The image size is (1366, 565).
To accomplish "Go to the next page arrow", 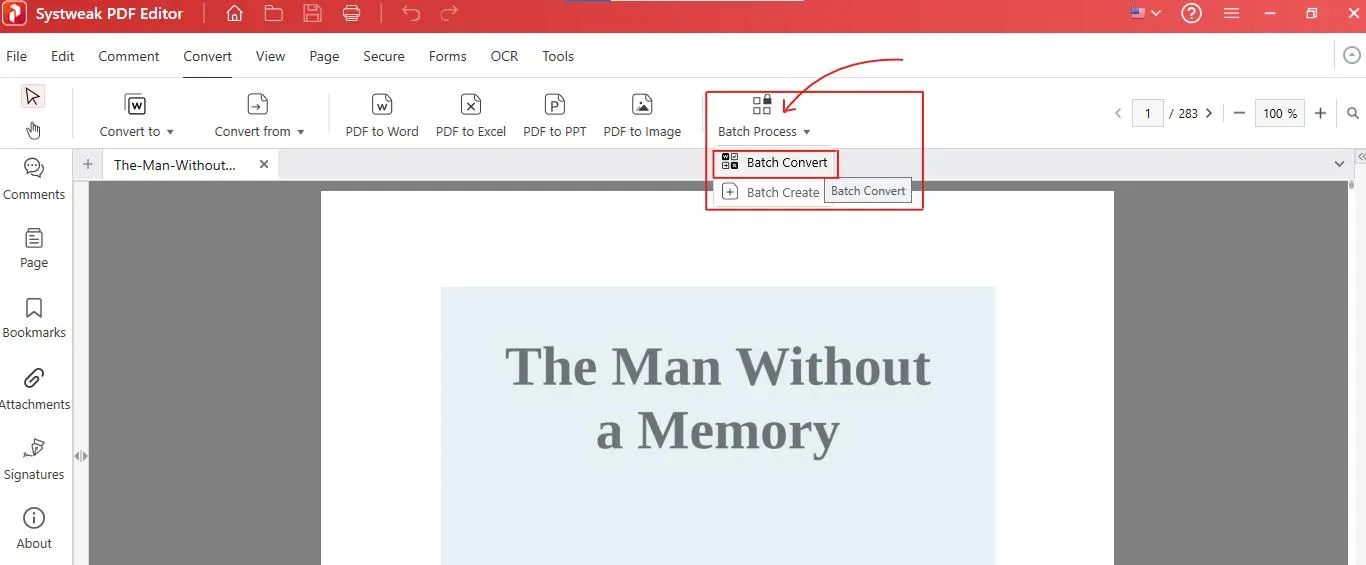I will (x=1209, y=114).
